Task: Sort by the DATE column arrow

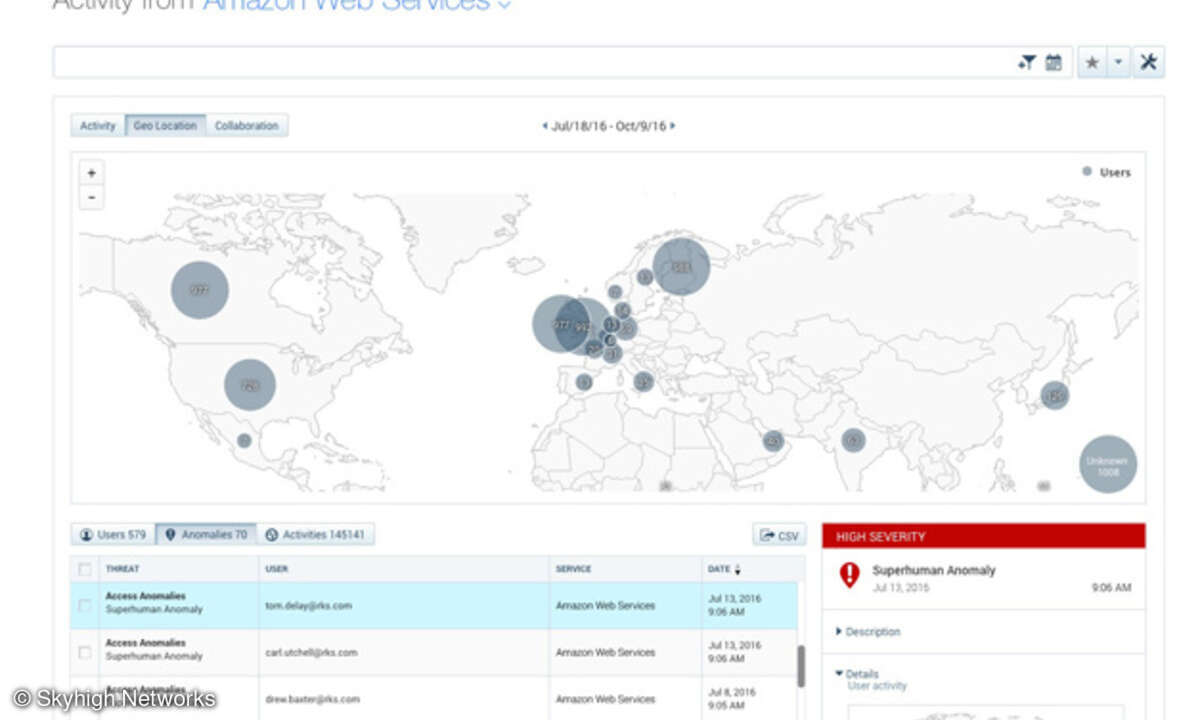Action: [738, 570]
